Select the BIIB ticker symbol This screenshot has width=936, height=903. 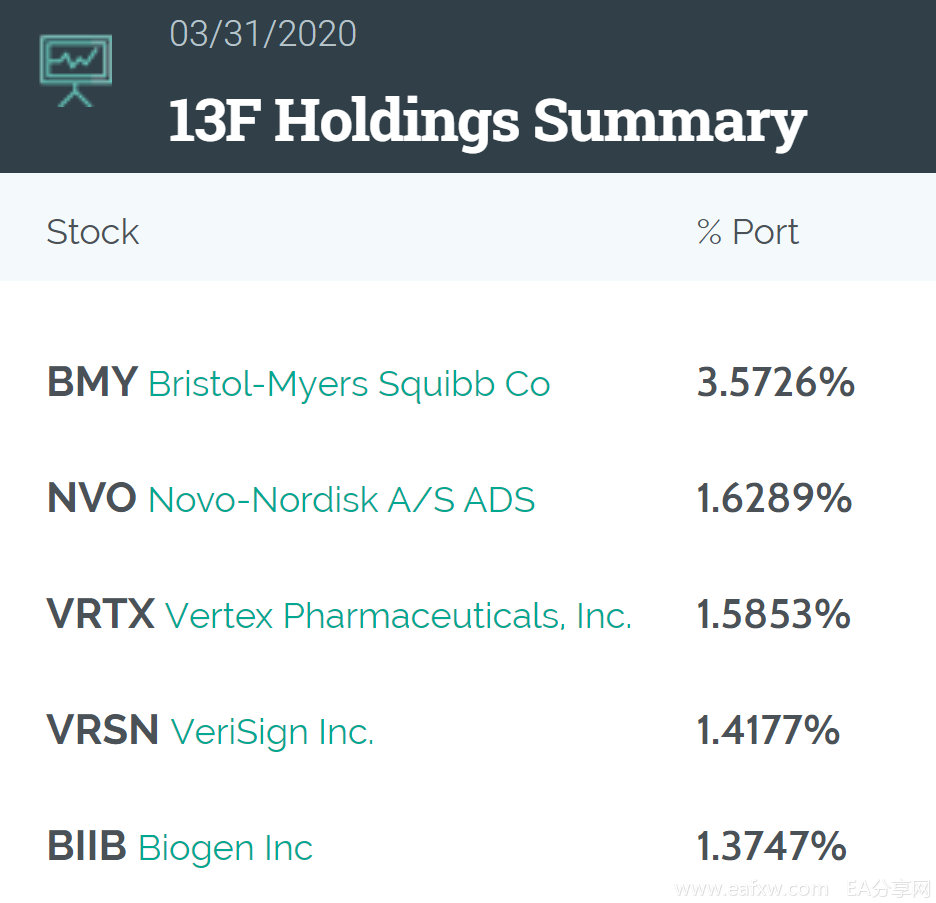(x=87, y=846)
